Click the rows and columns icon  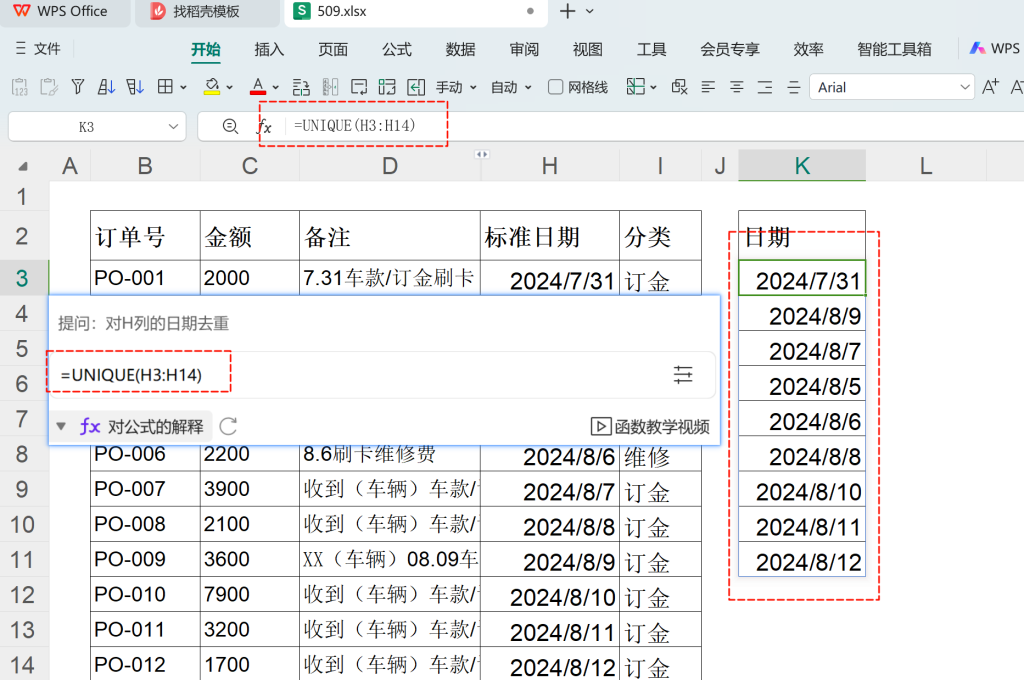pos(387,87)
